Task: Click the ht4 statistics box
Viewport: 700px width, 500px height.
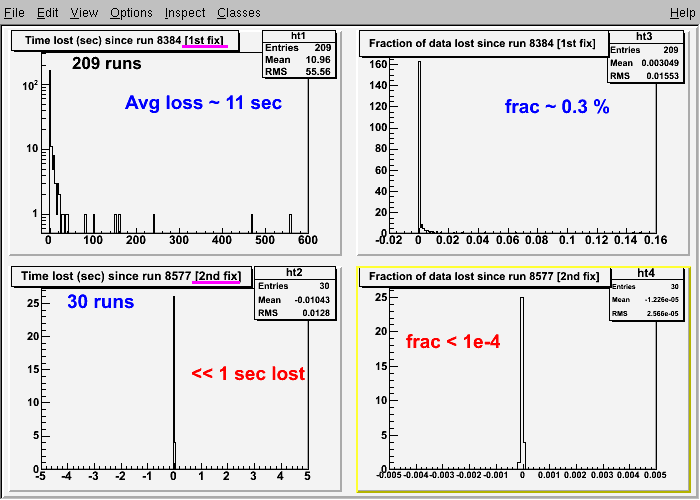Action: pyautogui.click(x=646, y=294)
